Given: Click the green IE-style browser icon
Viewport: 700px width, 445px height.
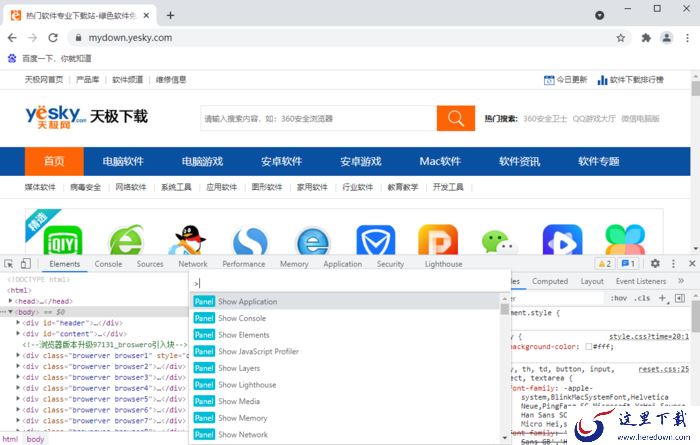Looking at the screenshot, I should [x=126, y=240].
